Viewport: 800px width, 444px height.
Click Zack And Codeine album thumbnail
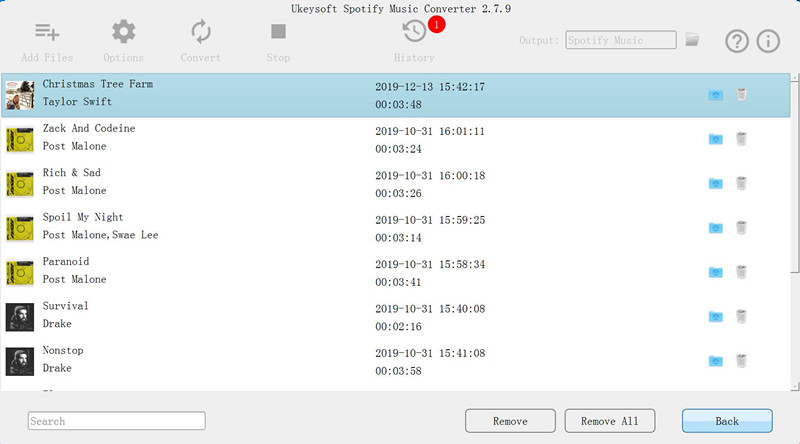tap(20, 139)
